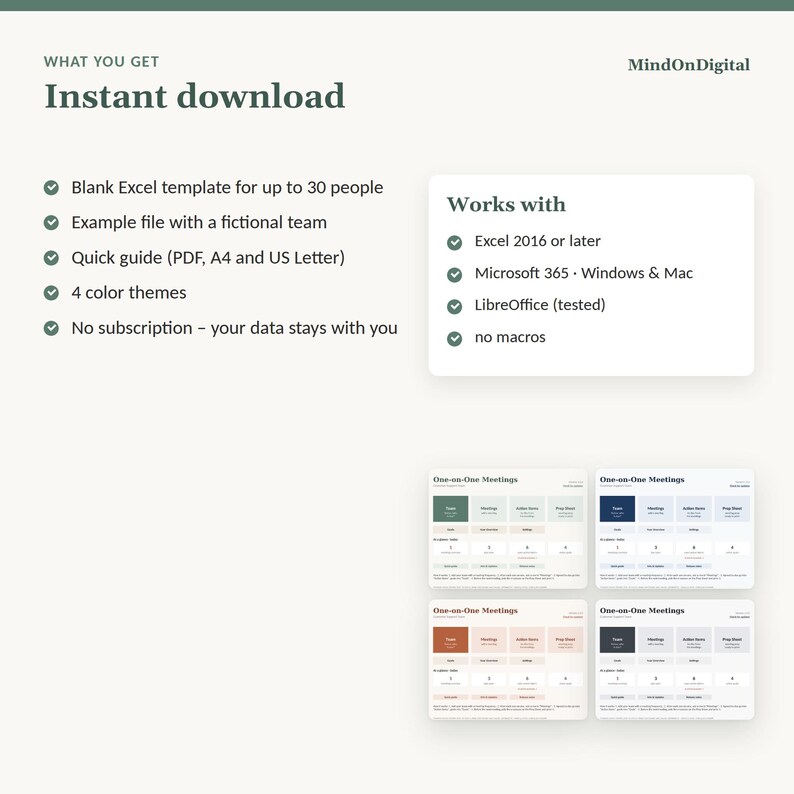Click the 'Instant download' heading
This screenshot has height=794, width=794.
tap(194, 96)
